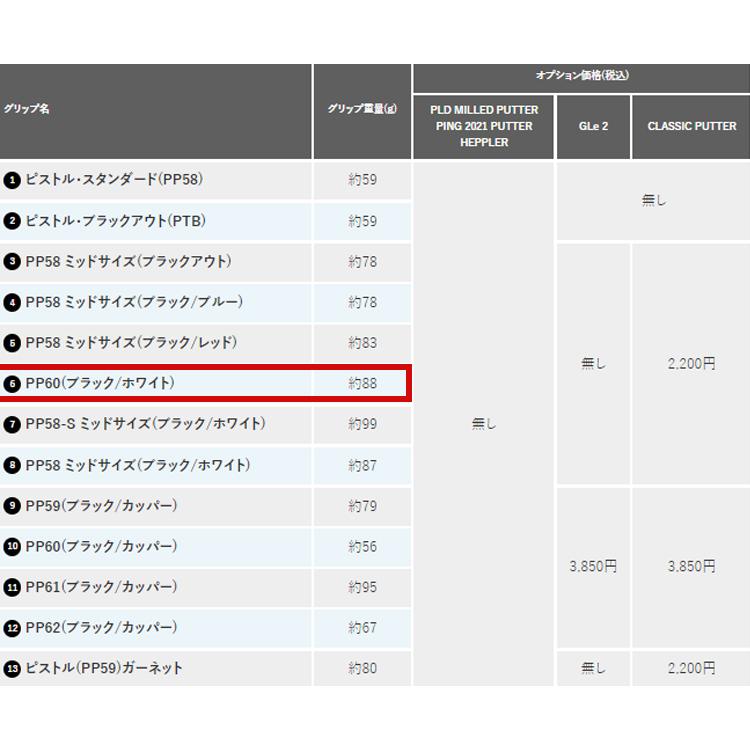This screenshot has width=750, height=750.
Task: Click the number 2 badge for ピストル・ブラックアウト
Action: point(12,221)
